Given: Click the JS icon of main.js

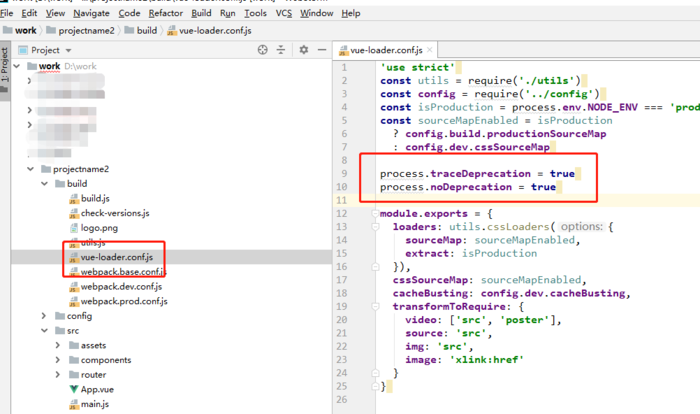Looking at the screenshot, I should (x=74, y=405).
